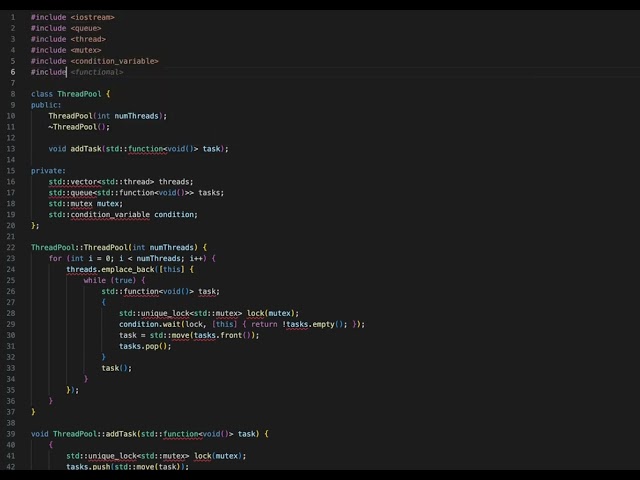640x480 pixels.
Task: Click 'class ThreadPool {' declaration
Action: pyautogui.click(x=71, y=94)
